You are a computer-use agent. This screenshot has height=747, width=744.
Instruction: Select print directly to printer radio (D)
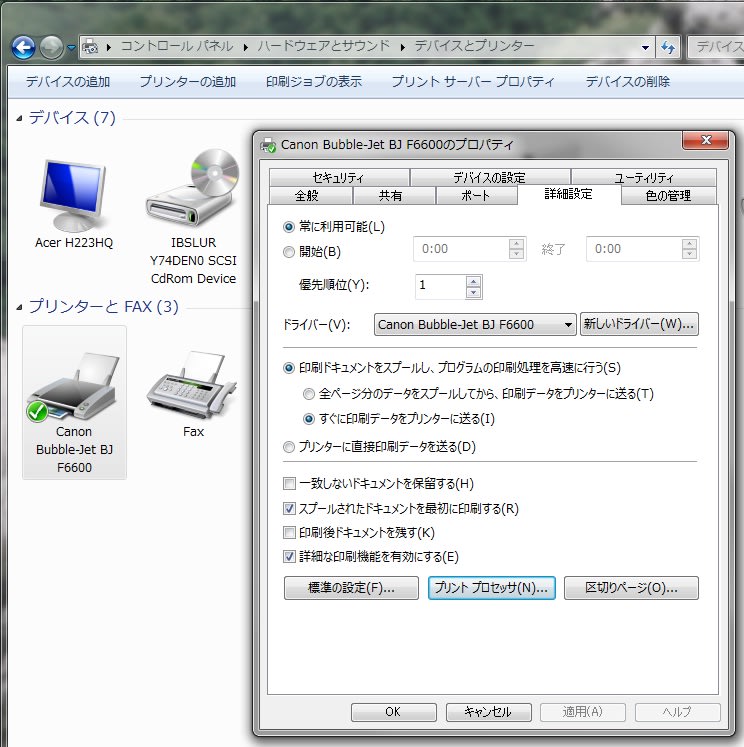pos(289,447)
